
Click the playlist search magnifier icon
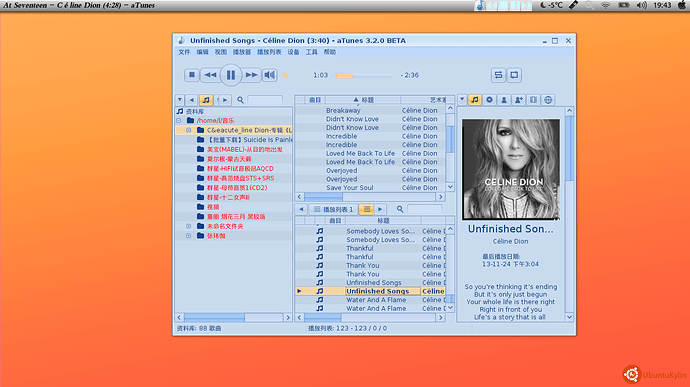(400, 209)
